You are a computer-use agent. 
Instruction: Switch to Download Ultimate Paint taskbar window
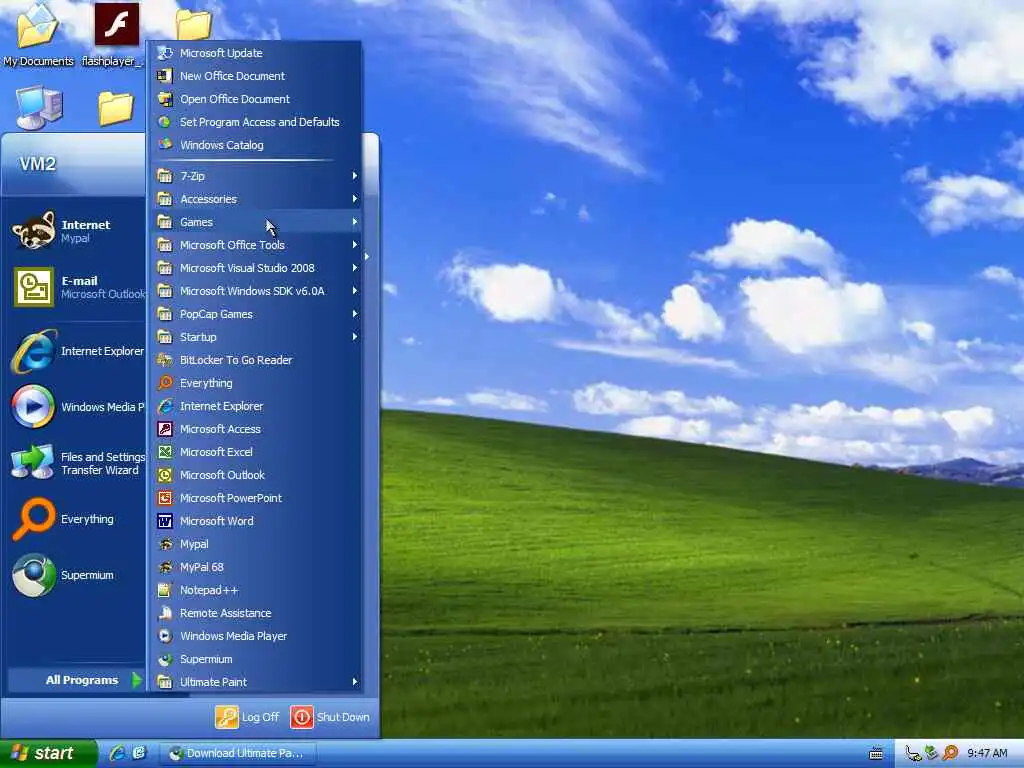coord(238,753)
